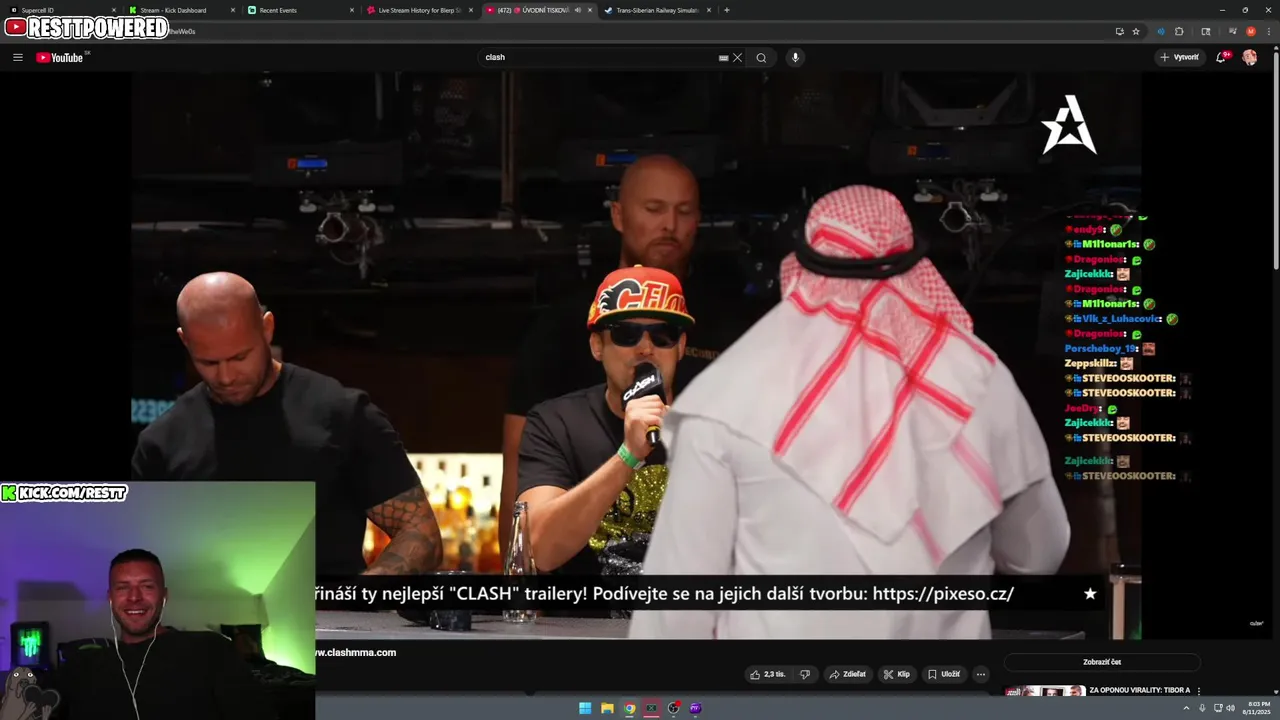Open the YouTube notifications bell
Viewport: 1280px width, 720px height.
[x=1221, y=57]
